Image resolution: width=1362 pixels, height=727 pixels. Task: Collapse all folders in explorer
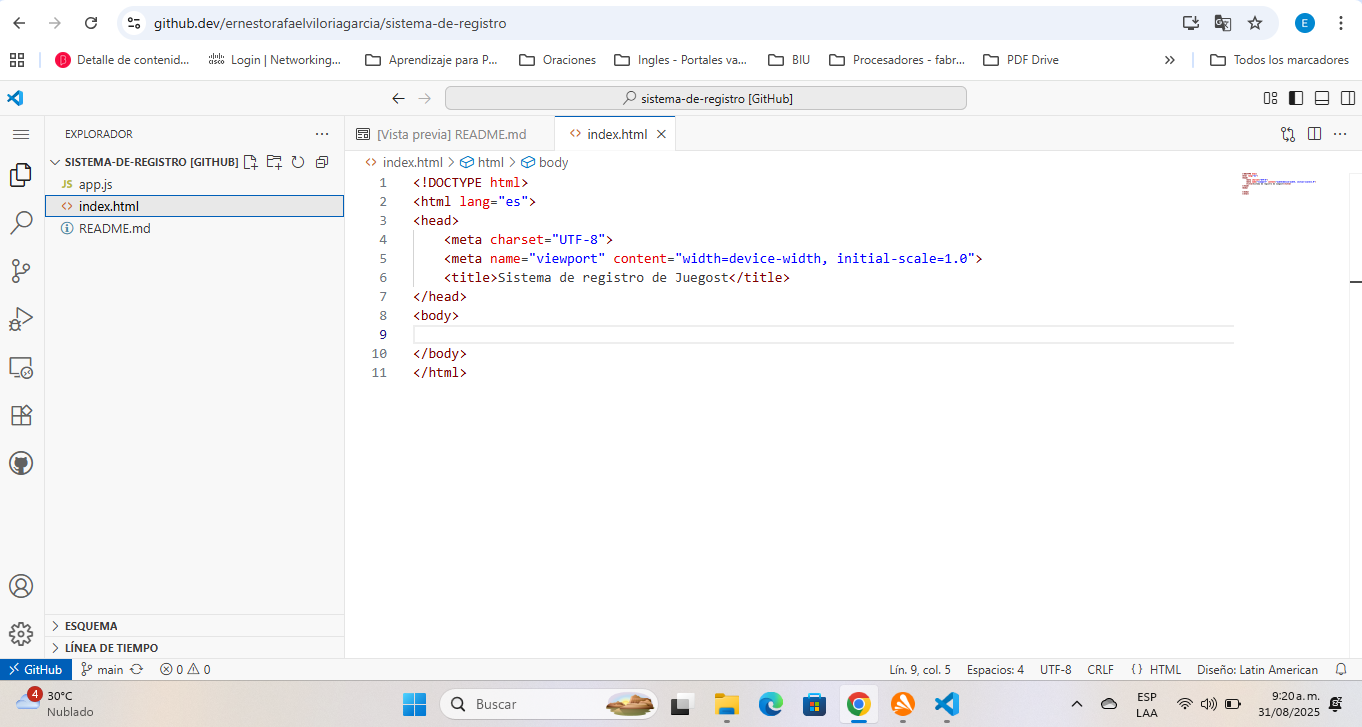[x=321, y=162]
